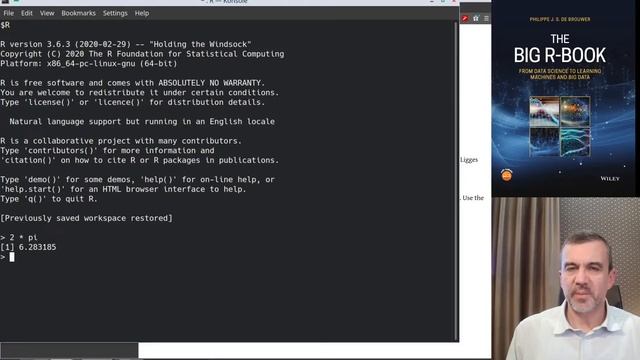Click the red extension icon in browser toolbar
Viewport: 640px width, 360px height.
tap(465, 18)
